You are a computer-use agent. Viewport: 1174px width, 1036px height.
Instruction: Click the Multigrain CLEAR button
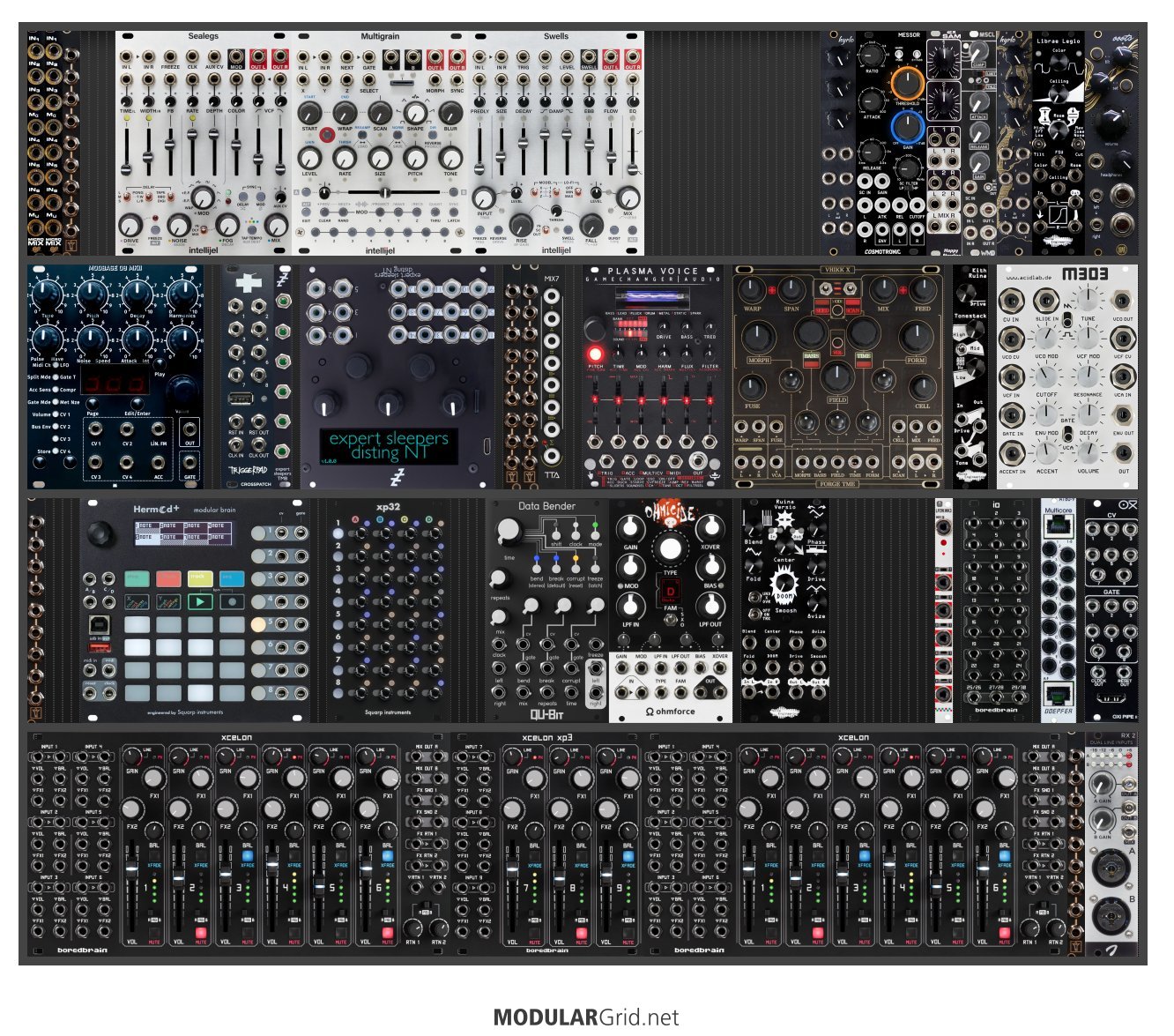click(325, 212)
